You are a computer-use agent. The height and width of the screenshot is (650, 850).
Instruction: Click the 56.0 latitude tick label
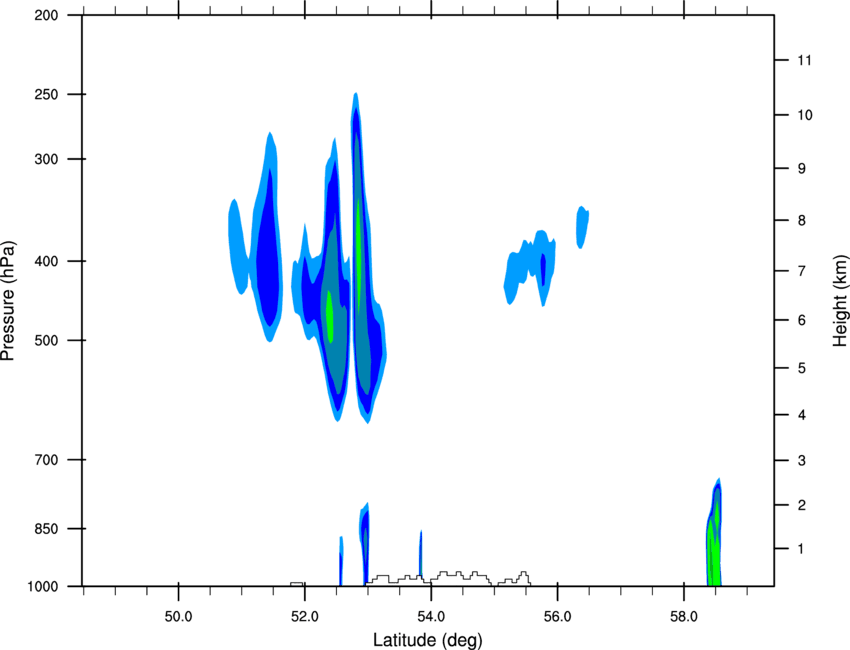coord(558,617)
